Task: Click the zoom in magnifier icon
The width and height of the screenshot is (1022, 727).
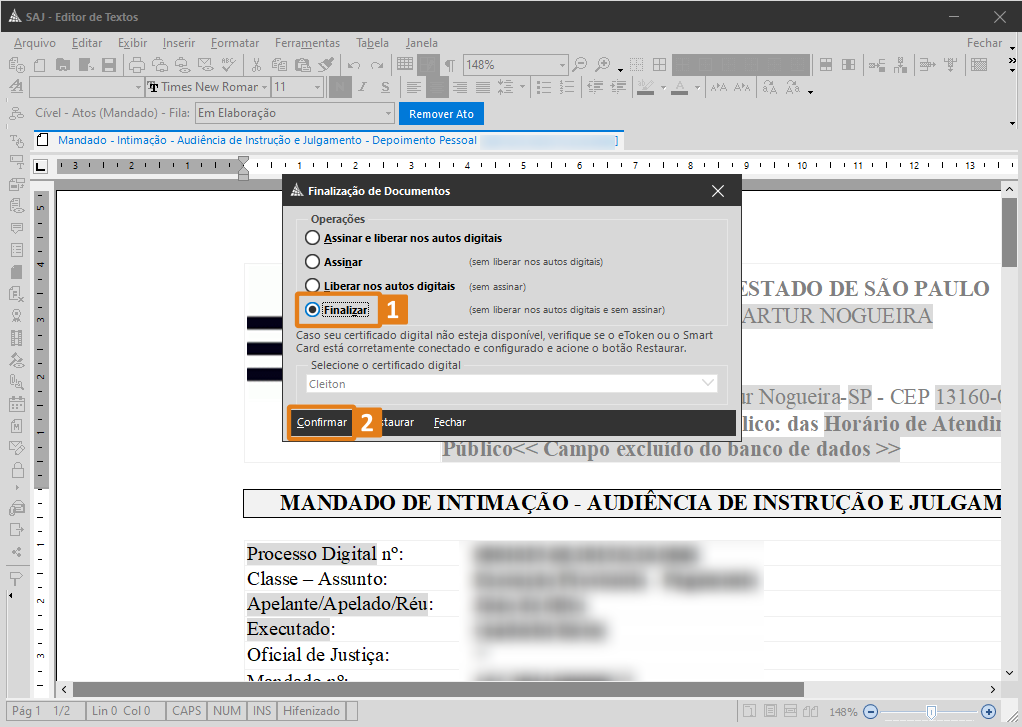Action: (x=603, y=65)
